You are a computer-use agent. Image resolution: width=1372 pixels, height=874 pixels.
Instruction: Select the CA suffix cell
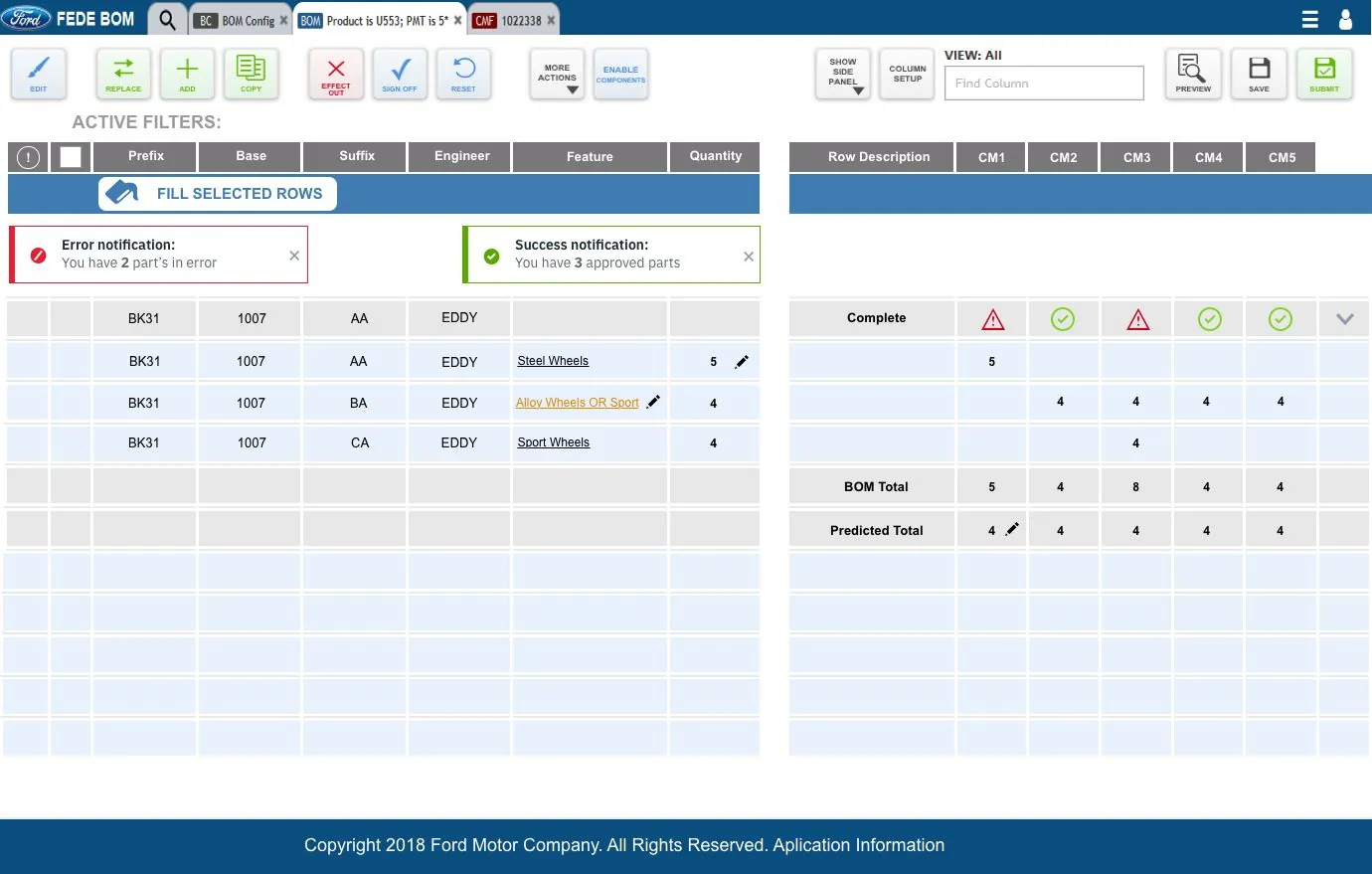(356, 443)
